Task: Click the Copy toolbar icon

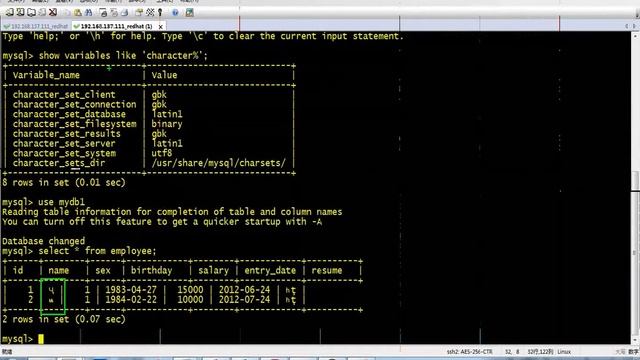Action: click(67, 13)
